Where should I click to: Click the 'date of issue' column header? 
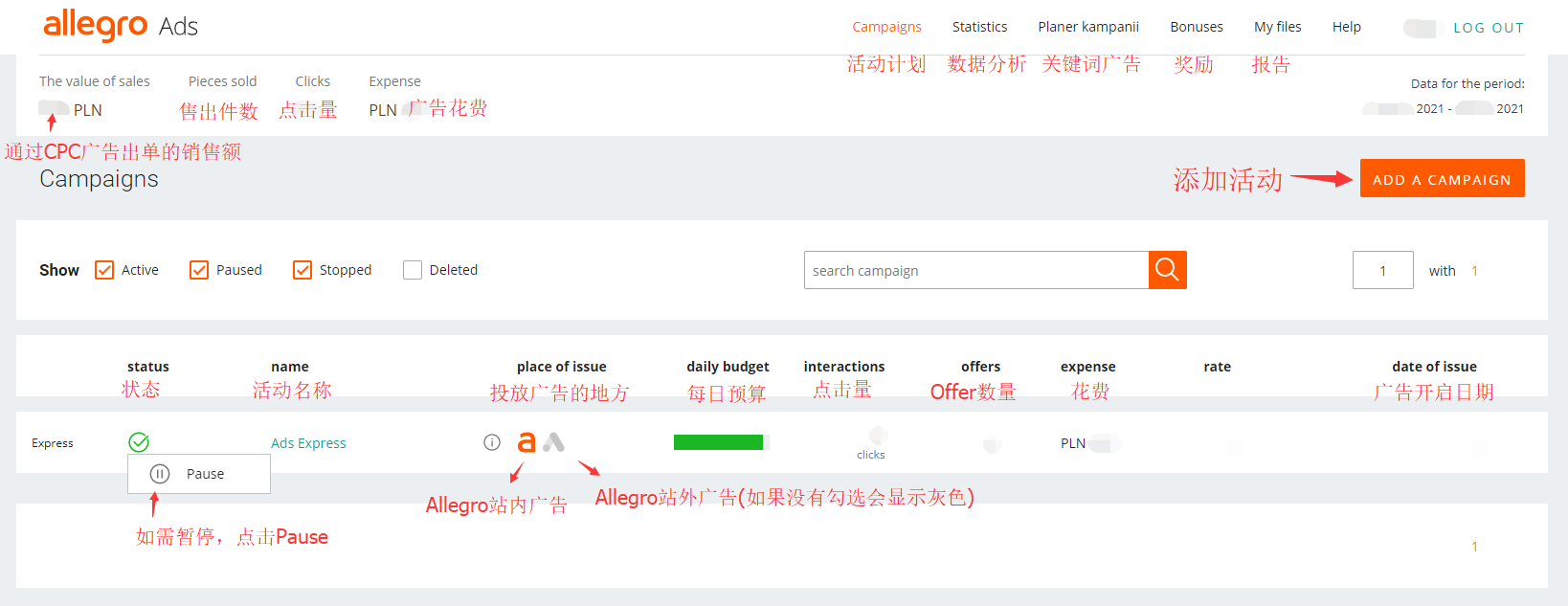pos(1434,367)
